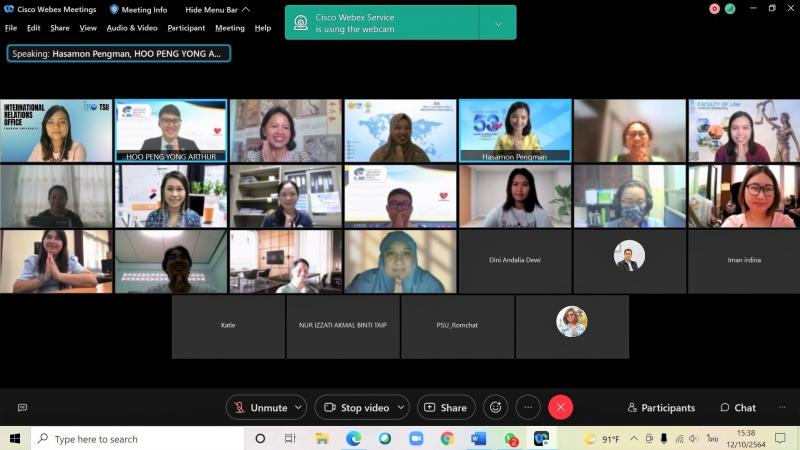Select the Faculty of Law video tile

[x=744, y=131]
